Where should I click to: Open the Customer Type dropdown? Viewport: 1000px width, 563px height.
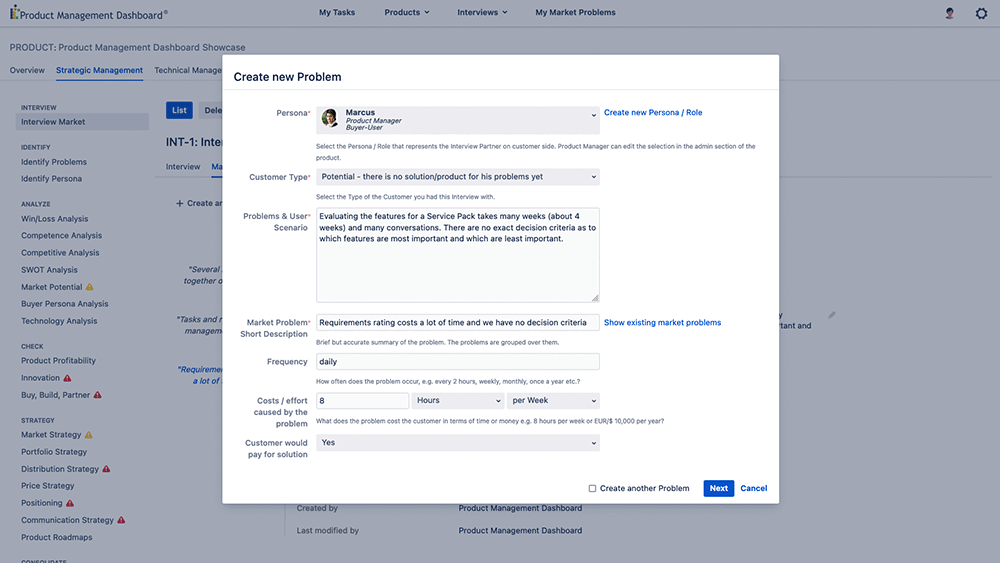point(458,177)
